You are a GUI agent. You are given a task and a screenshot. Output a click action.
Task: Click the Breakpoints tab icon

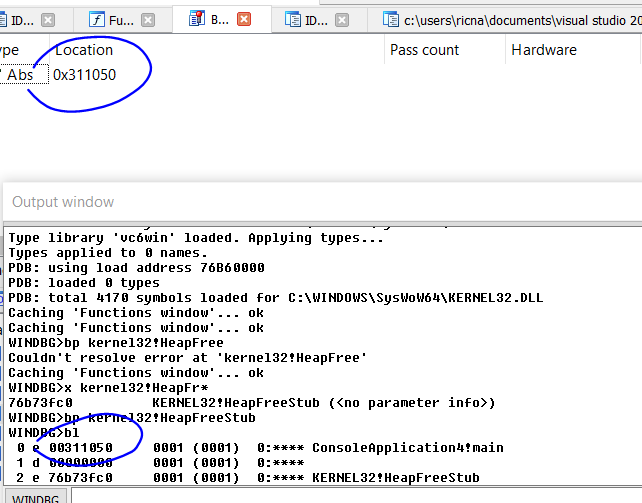[x=195, y=19]
